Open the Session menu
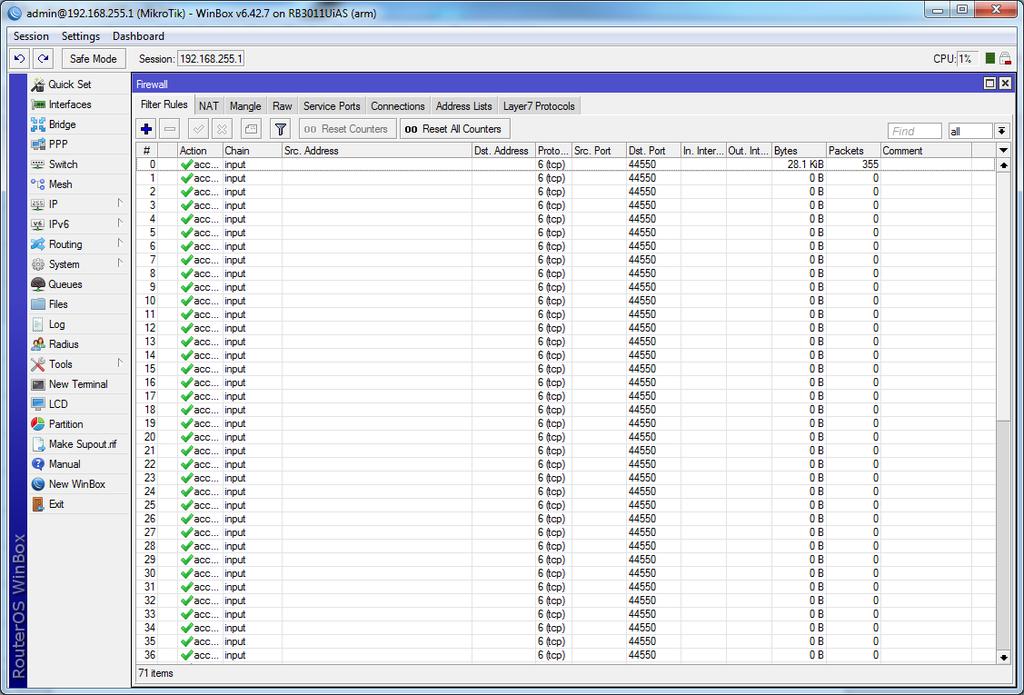This screenshot has height=695, width=1024. click(31, 37)
